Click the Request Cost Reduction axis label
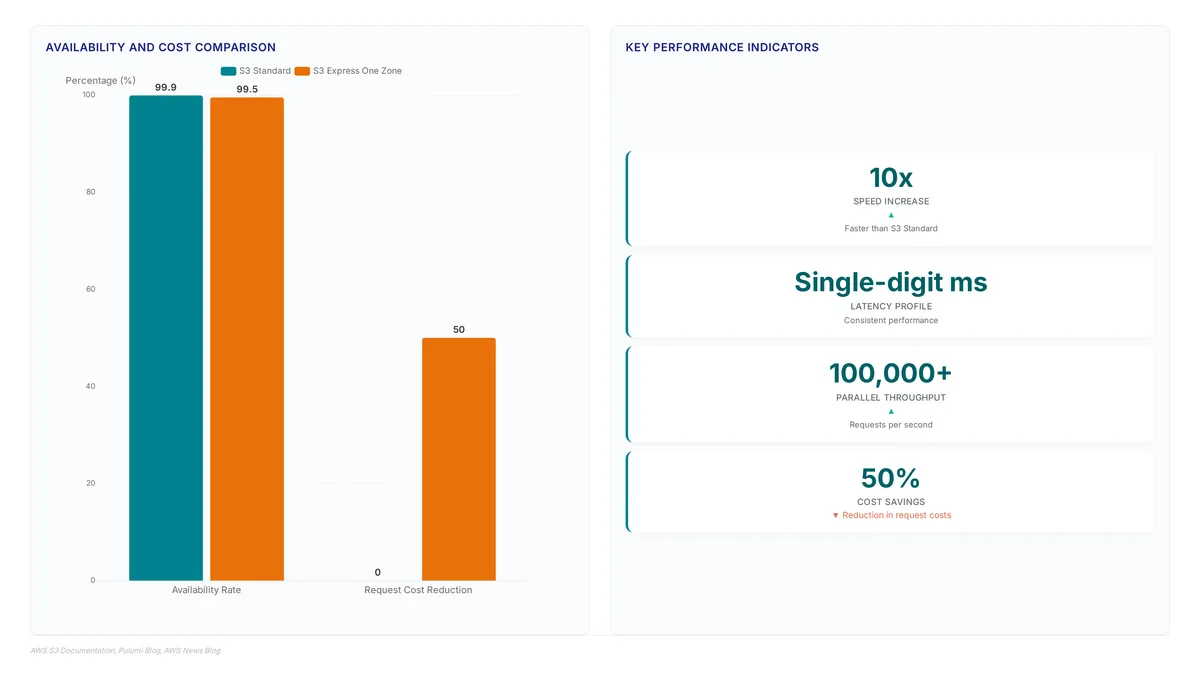The width and height of the screenshot is (1200, 675). pyautogui.click(x=418, y=590)
